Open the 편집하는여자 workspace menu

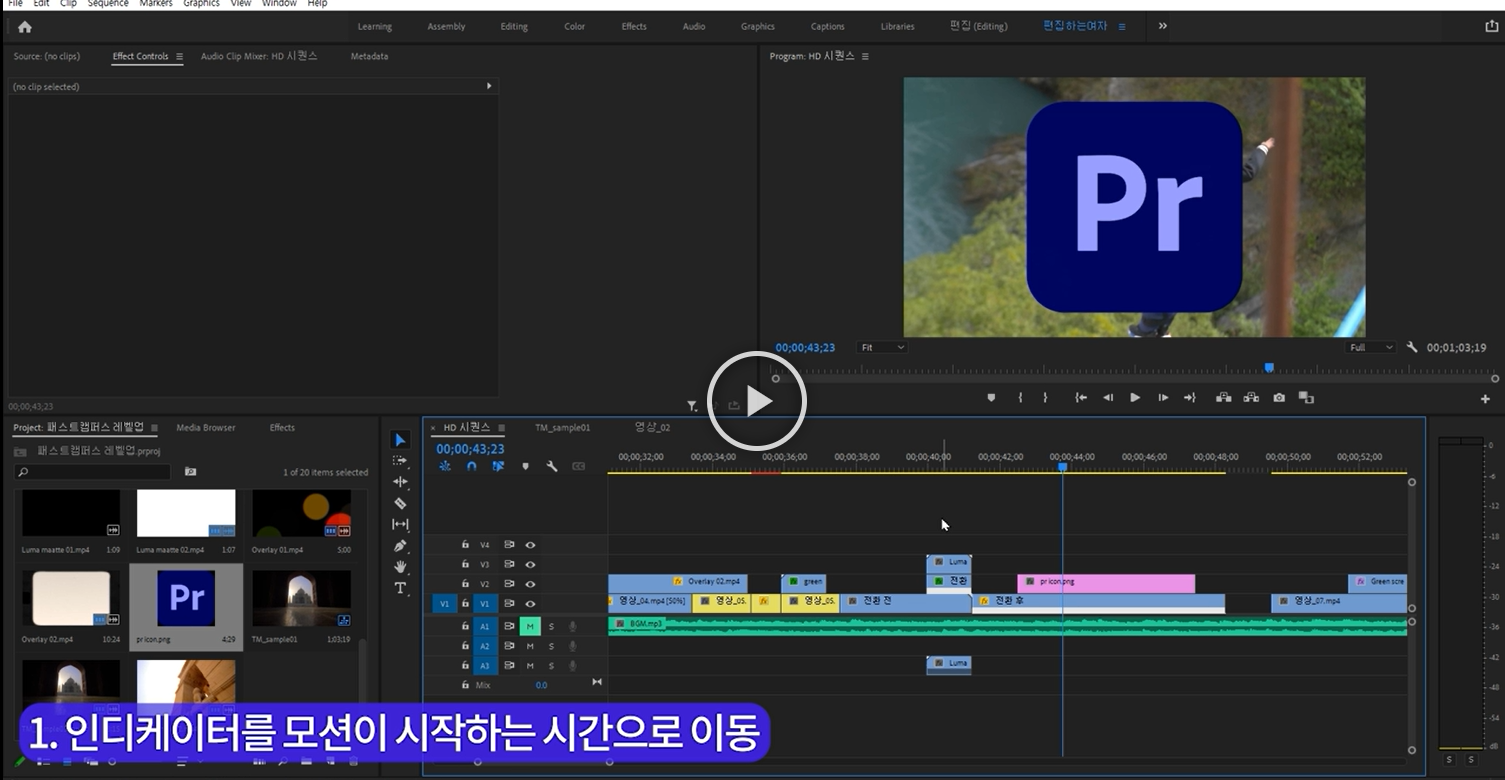click(x=1122, y=27)
